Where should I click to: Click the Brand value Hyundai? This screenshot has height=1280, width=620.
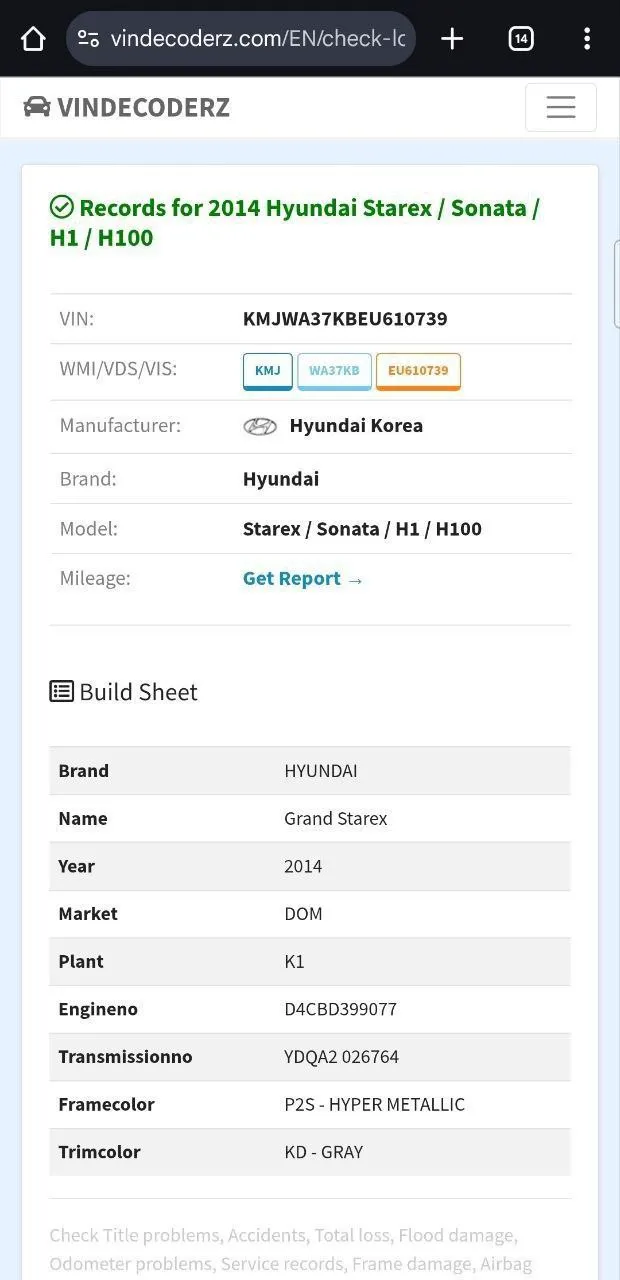(281, 479)
